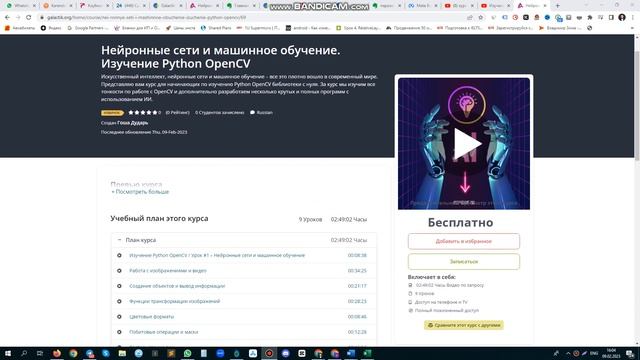
Task: Open lesson 'Цветовые форматы'
Action: 151,317
